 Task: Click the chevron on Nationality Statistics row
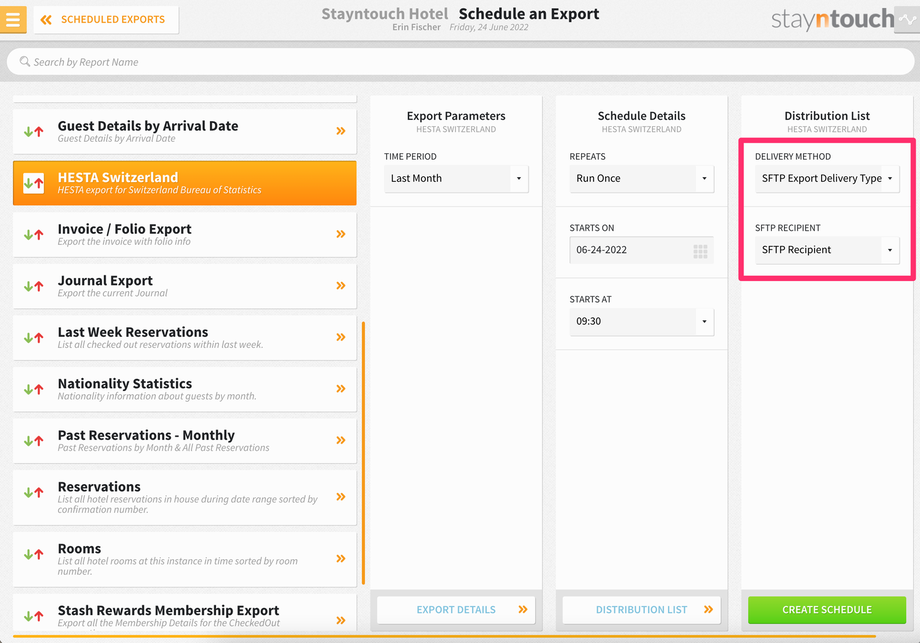tap(341, 389)
